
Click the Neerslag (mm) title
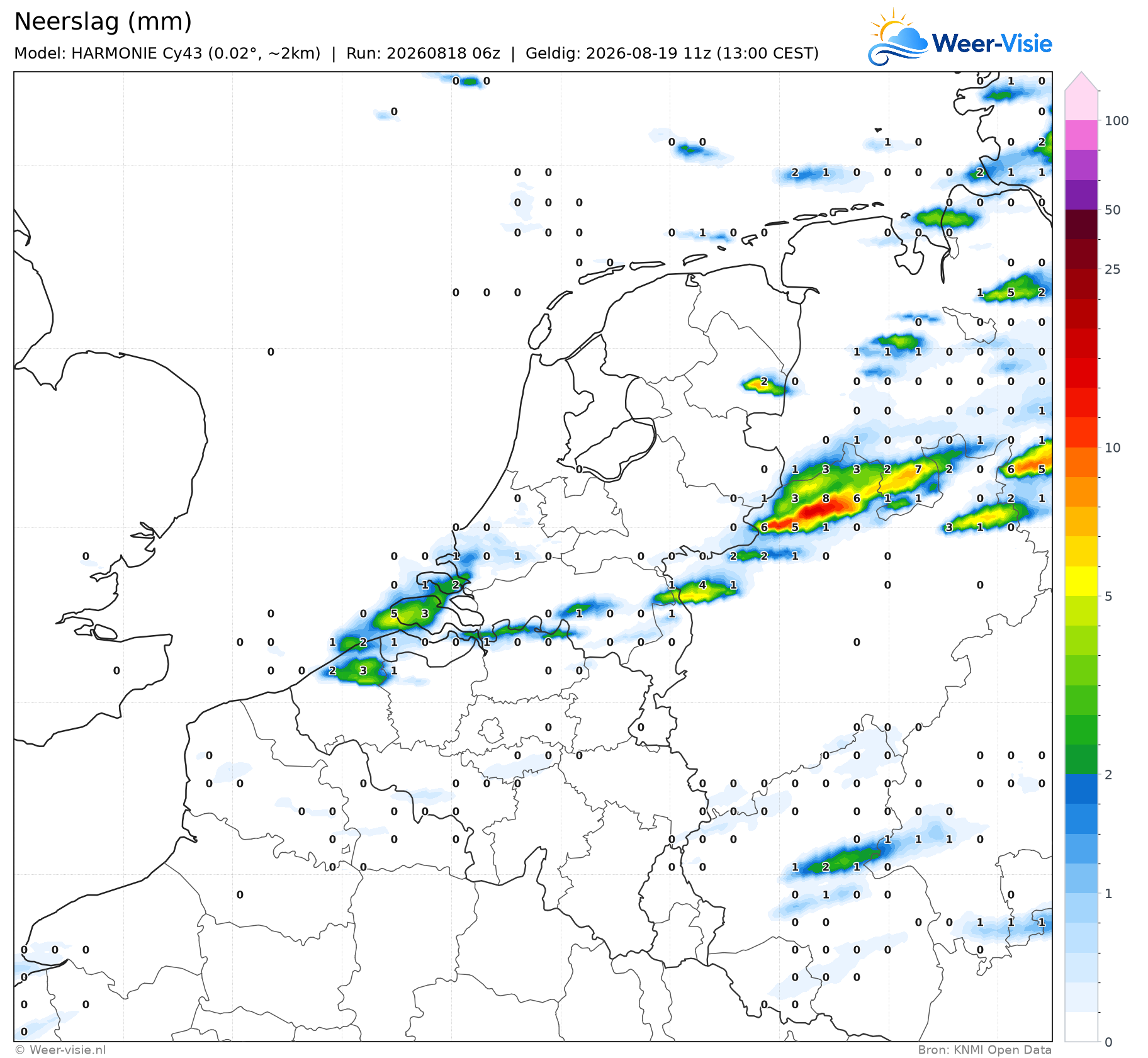(x=103, y=22)
